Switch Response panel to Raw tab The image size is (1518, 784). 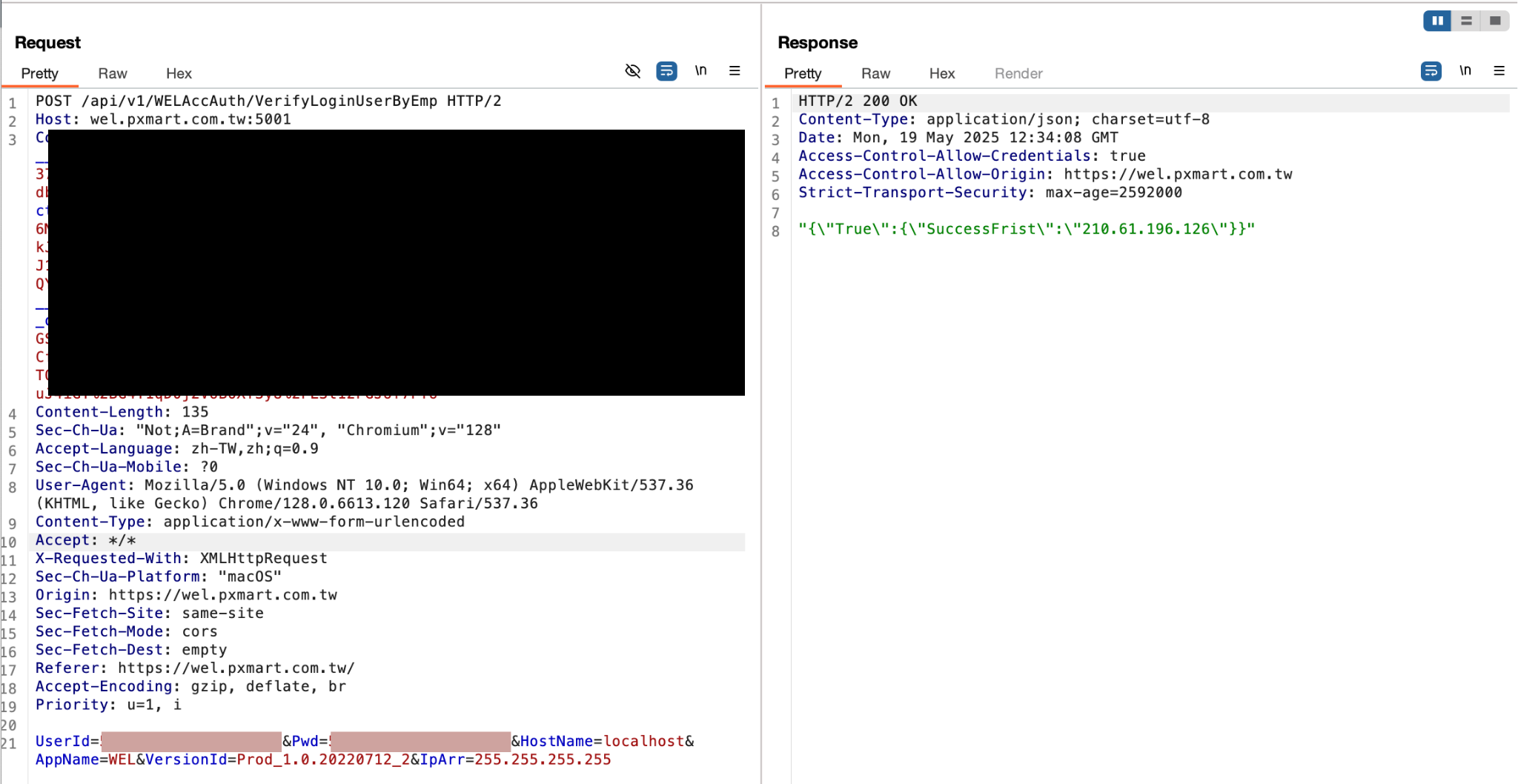(875, 73)
